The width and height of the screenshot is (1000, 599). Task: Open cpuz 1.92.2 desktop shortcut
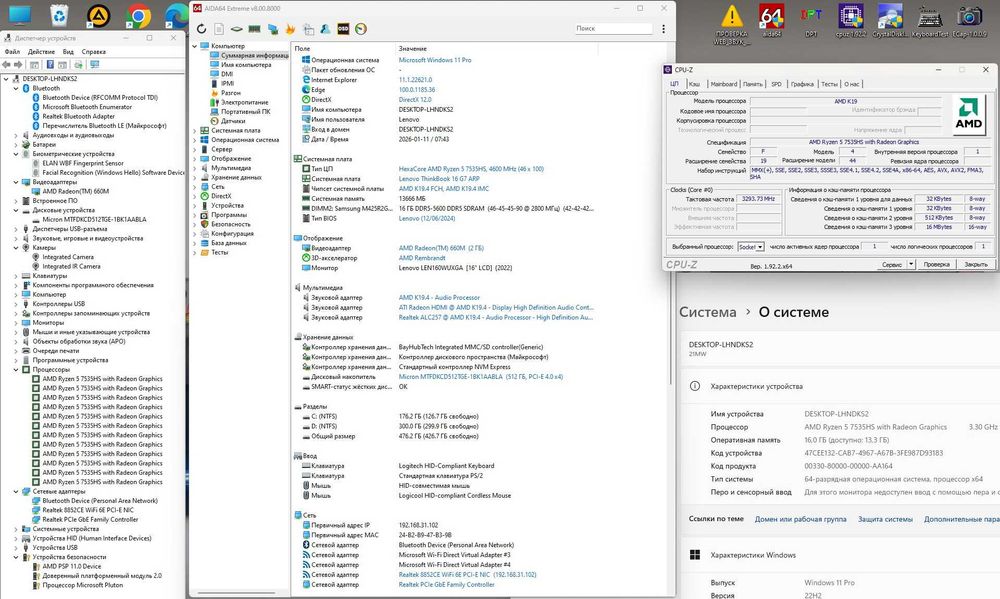pos(851,20)
